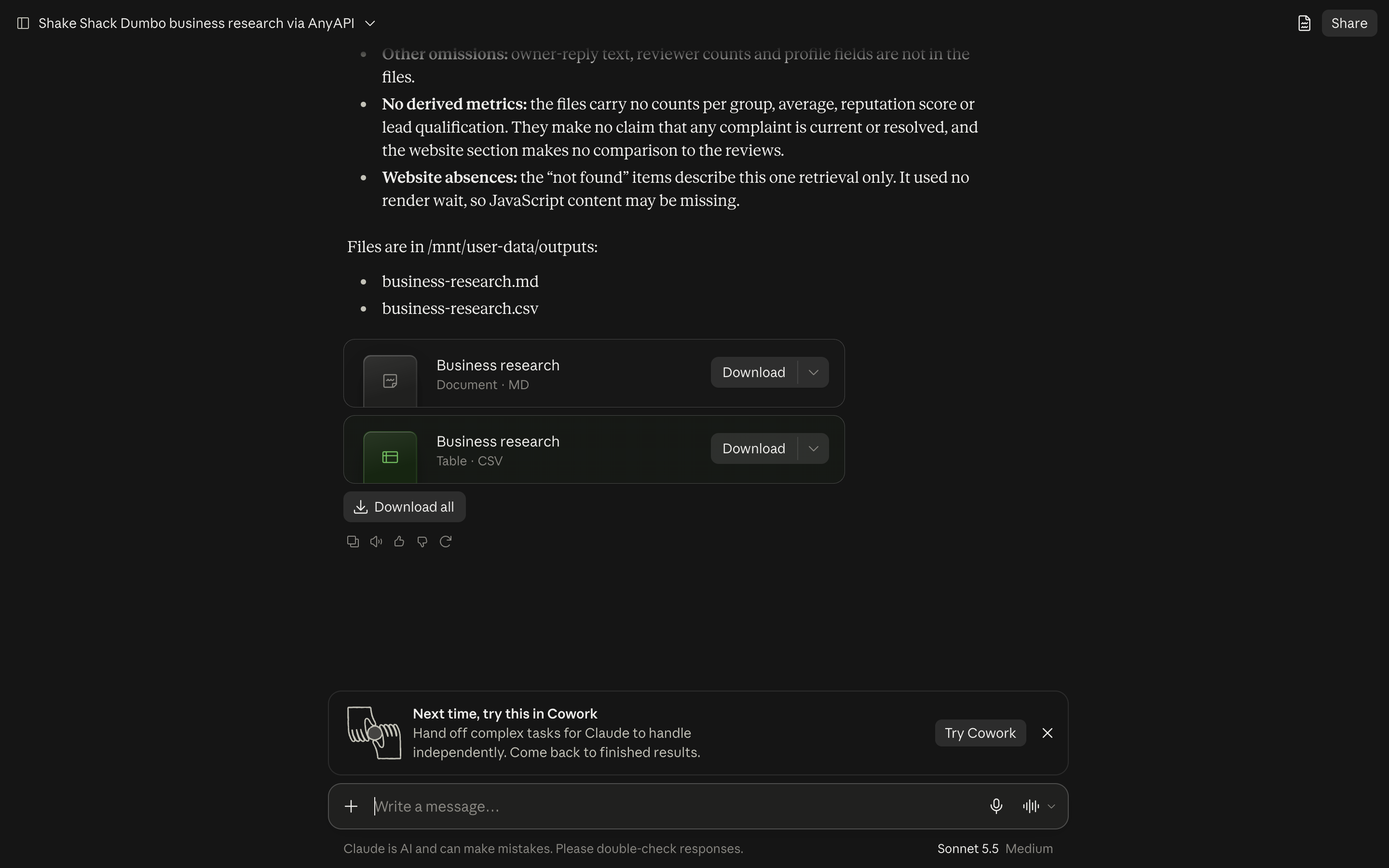
Task: Toggle the sidebar panel icon
Action: pos(23,24)
